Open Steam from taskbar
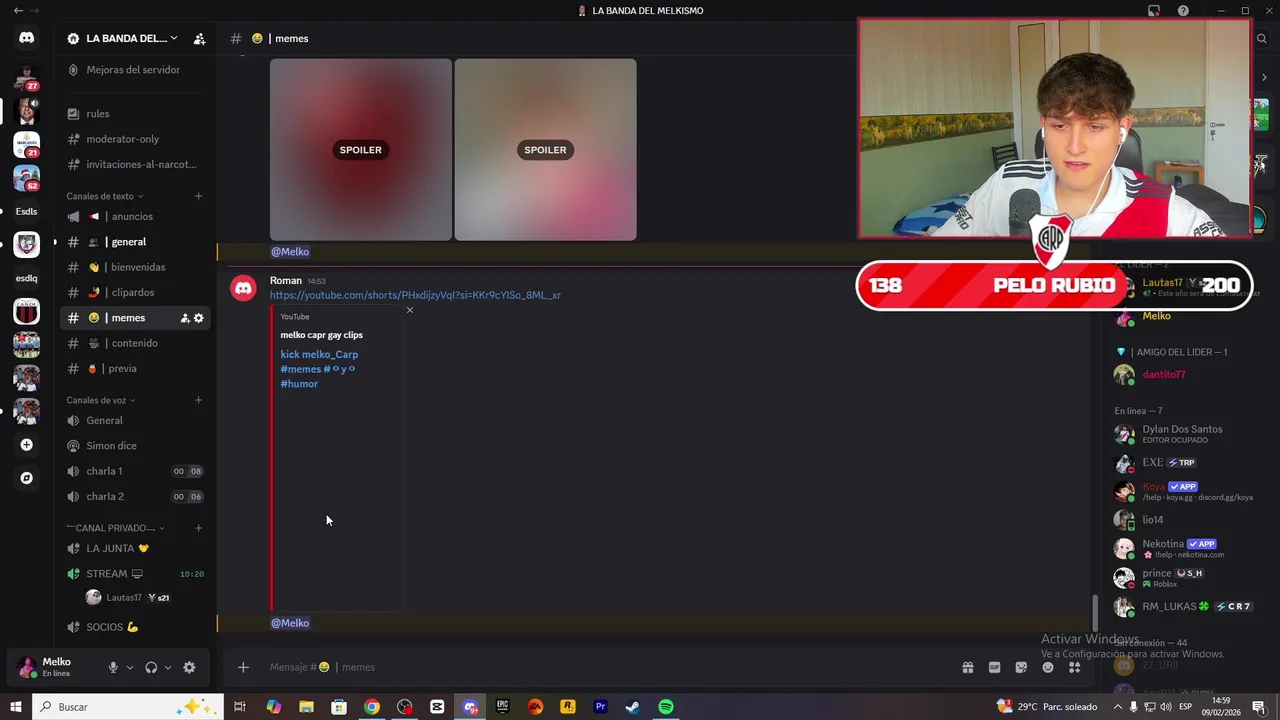Screen dimensions: 1280x720 pyautogui.click(x=633, y=707)
